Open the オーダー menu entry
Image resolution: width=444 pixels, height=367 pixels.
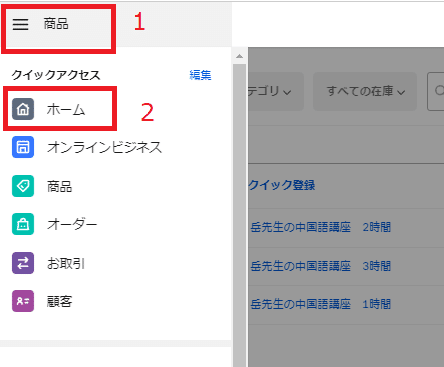(x=72, y=224)
